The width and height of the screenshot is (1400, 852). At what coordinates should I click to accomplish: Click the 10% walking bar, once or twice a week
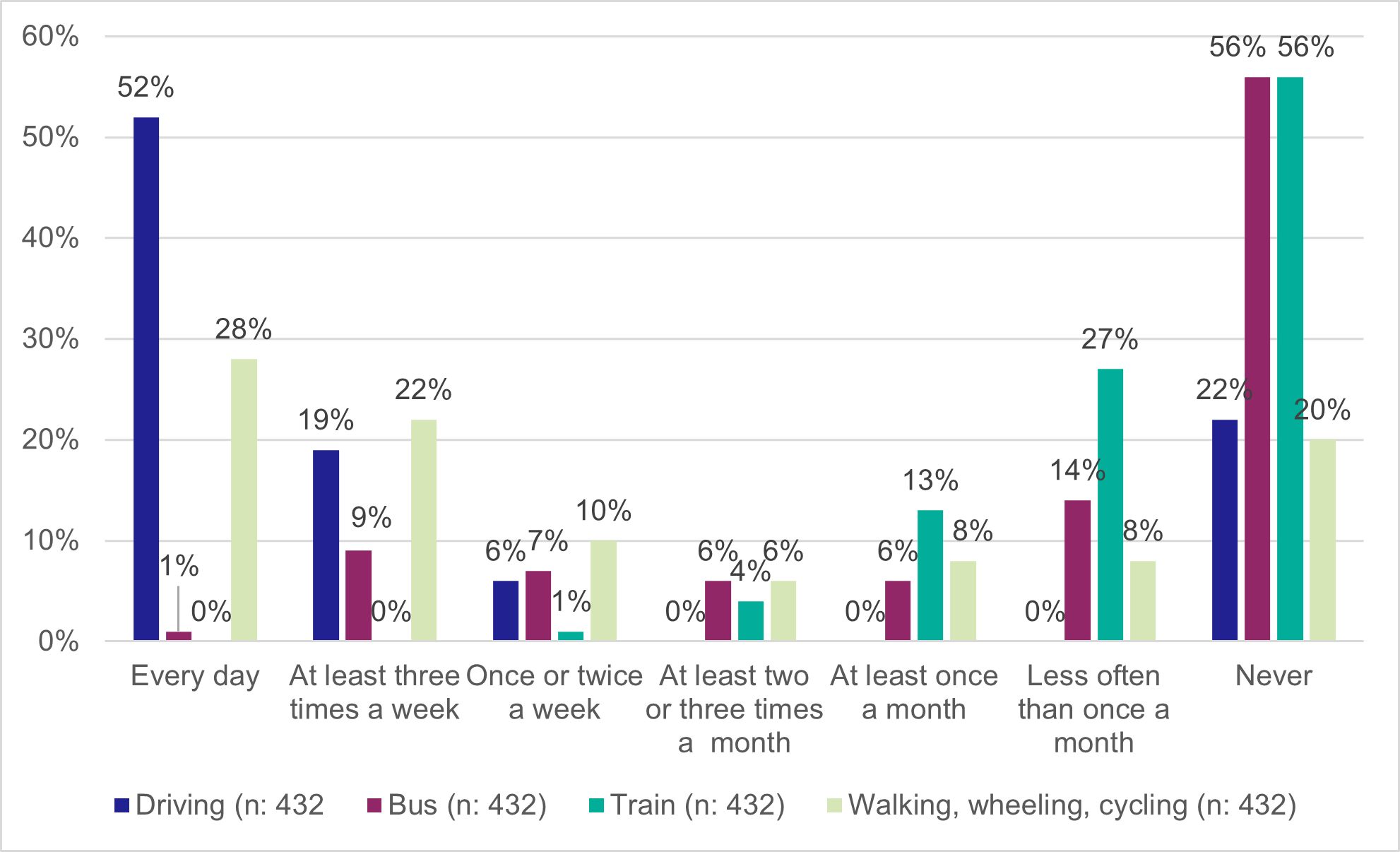pyautogui.click(x=603, y=591)
